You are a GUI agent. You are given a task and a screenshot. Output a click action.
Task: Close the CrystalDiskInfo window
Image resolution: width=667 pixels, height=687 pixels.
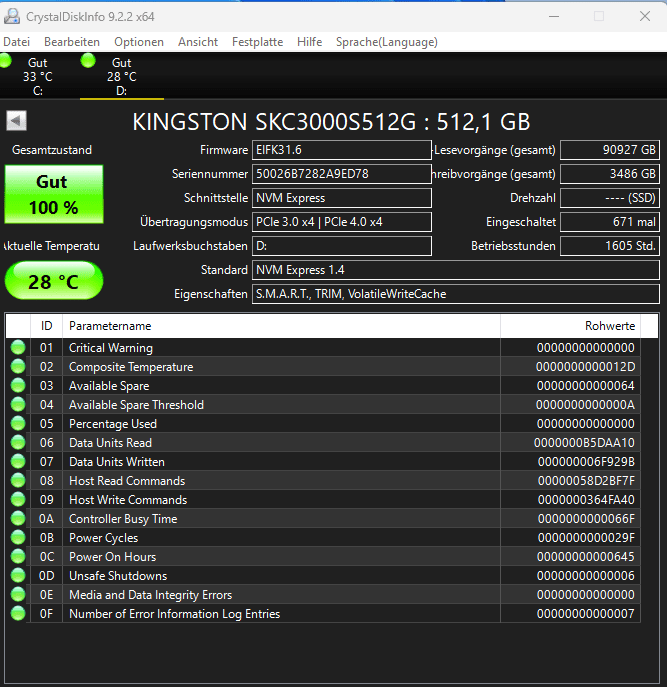pos(645,17)
